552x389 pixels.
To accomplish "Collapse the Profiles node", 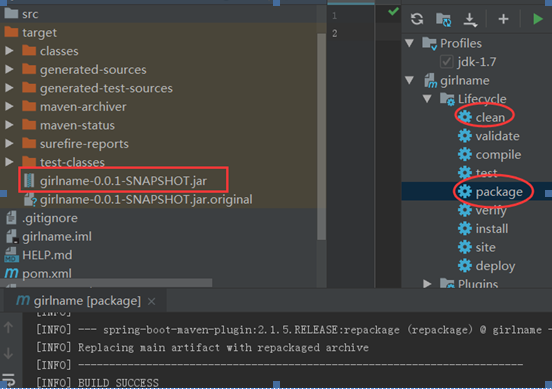I will [x=409, y=43].
